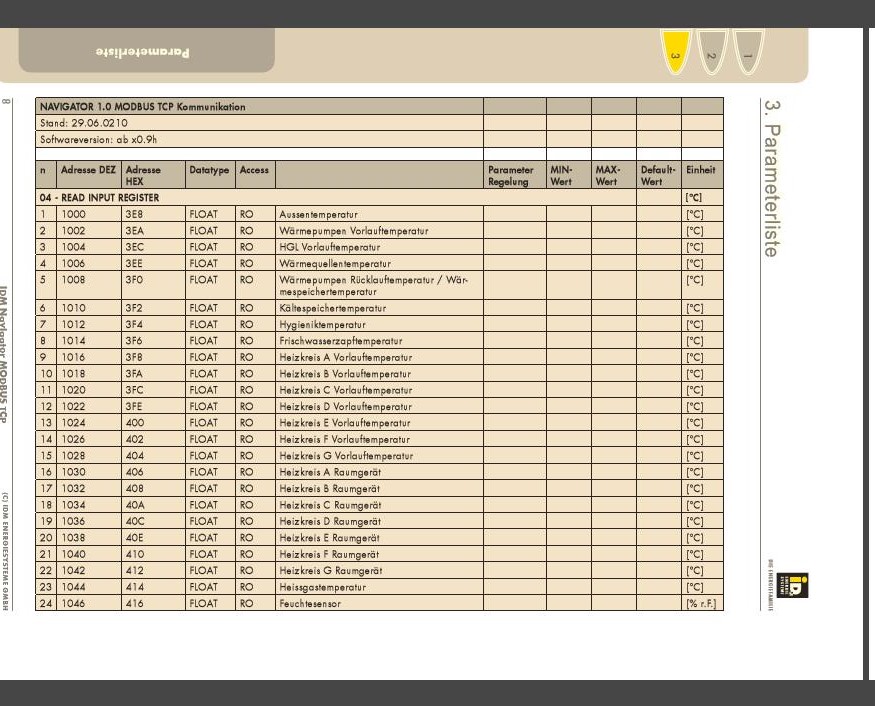
Task: Click address '1000' cell
Action: [x=88, y=214]
